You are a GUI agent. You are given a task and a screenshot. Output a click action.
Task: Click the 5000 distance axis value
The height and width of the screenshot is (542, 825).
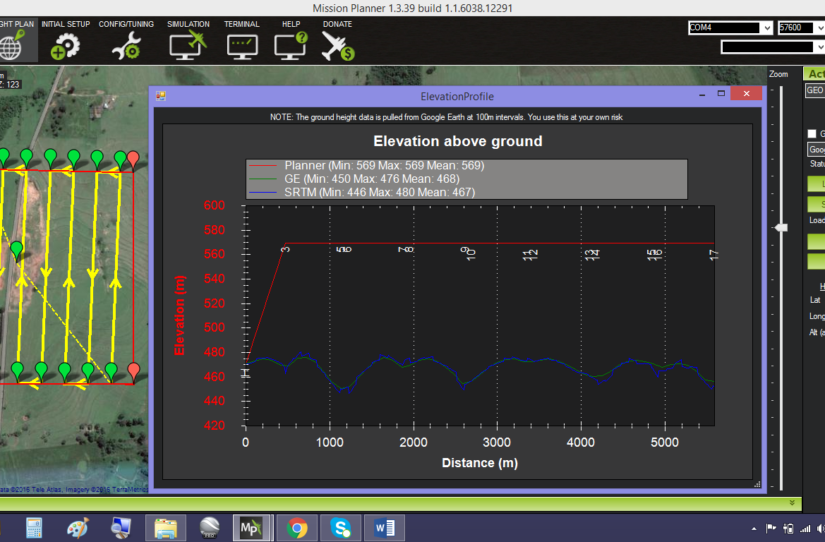(x=665, y=442)
